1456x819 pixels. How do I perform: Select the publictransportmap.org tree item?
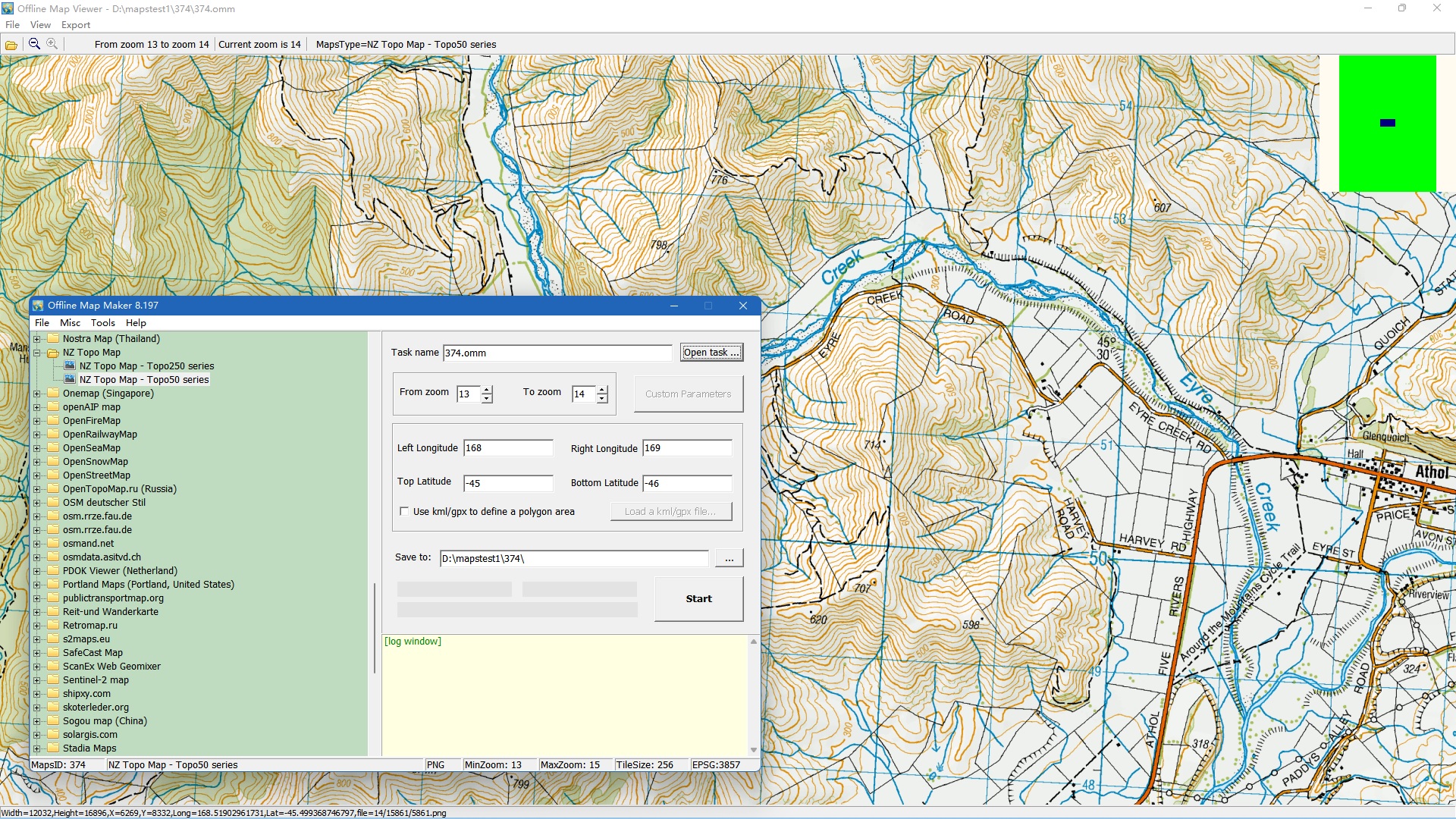[x=113, y=598]
